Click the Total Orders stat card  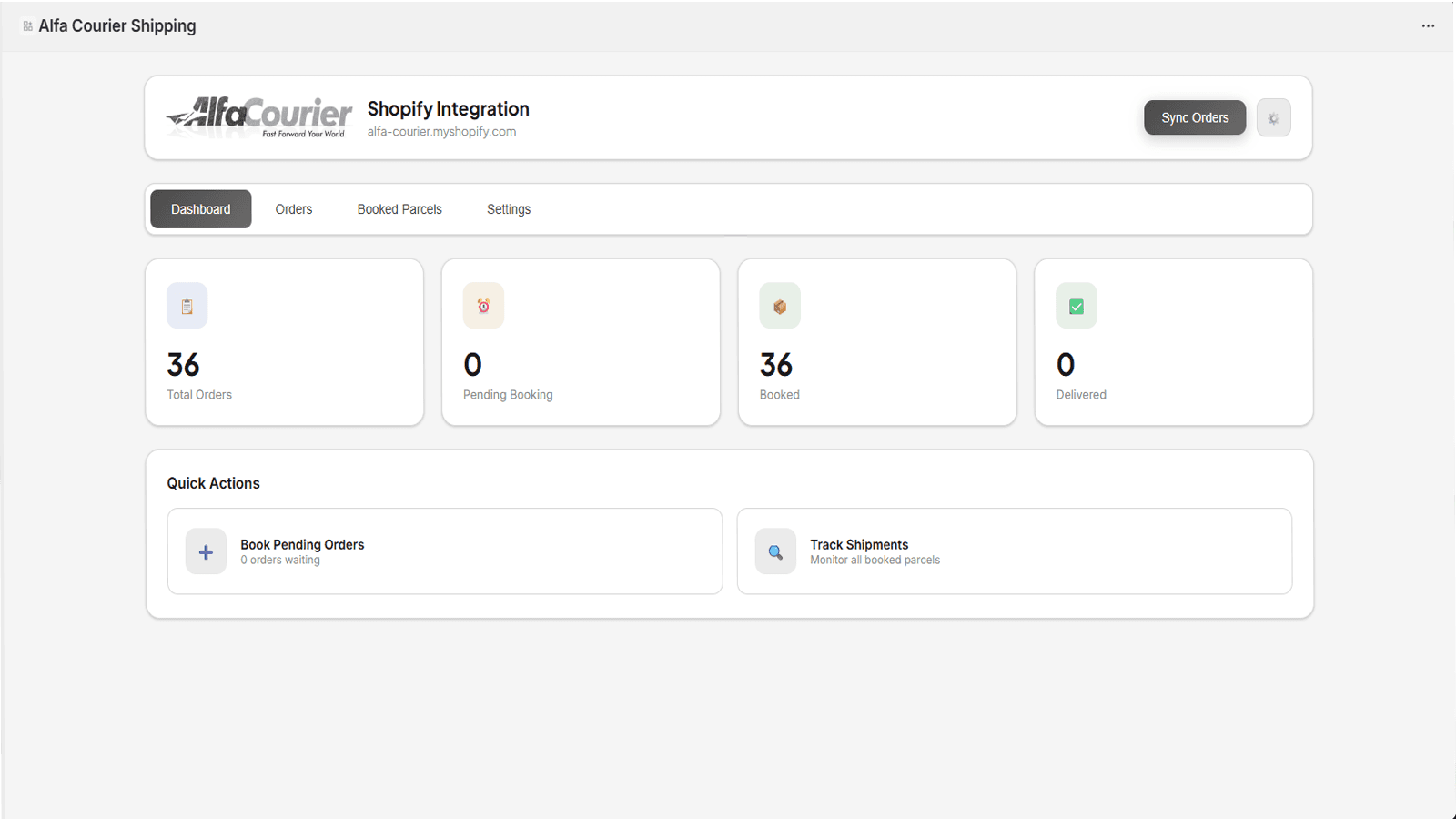click(x=285, y=342)
